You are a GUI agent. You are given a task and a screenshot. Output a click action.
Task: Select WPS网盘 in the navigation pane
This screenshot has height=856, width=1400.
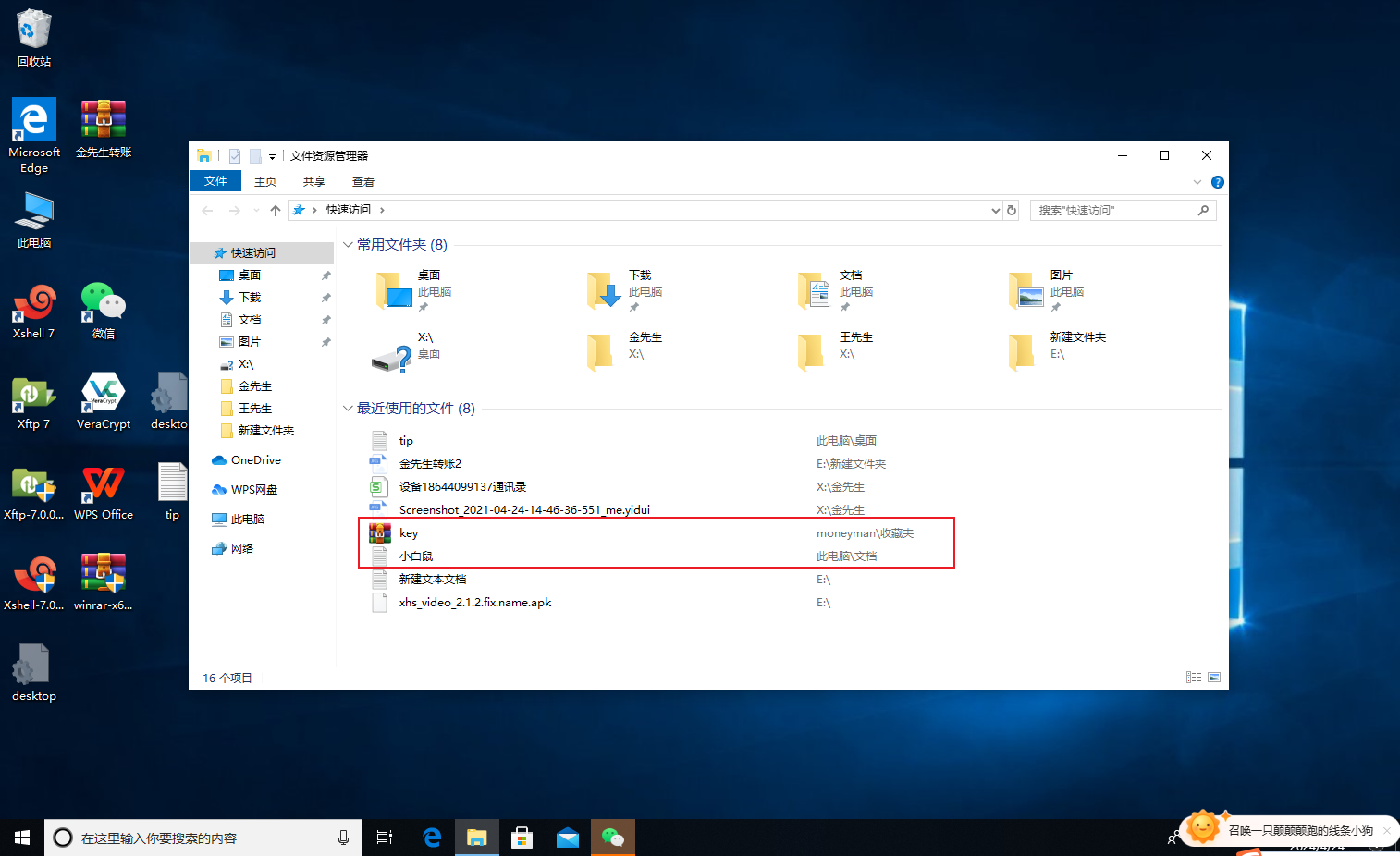[253, 490]
